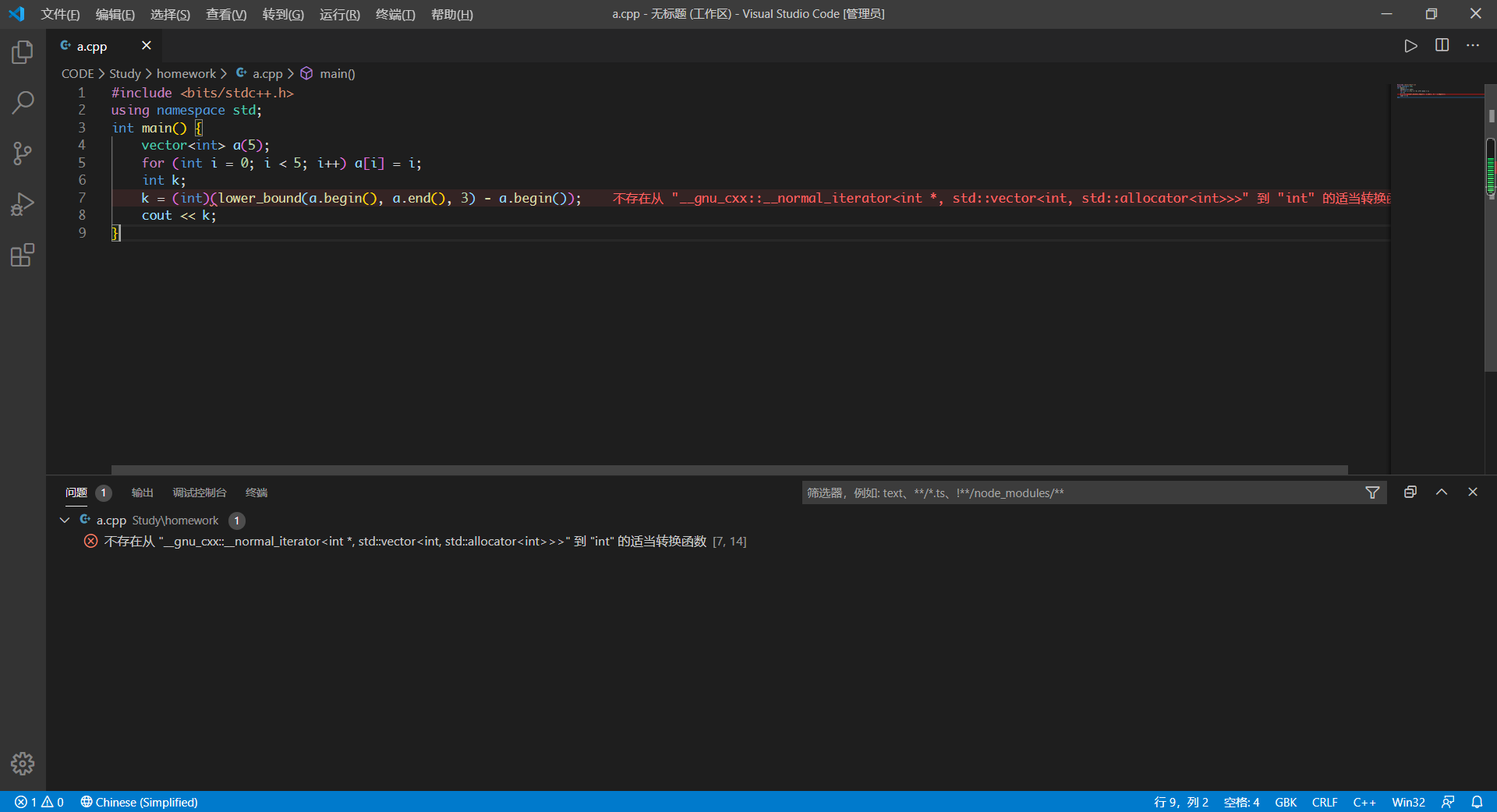Open the Explorer view in activity bar
Viewport: 1497px width, 812px height.
click(23, 52)
